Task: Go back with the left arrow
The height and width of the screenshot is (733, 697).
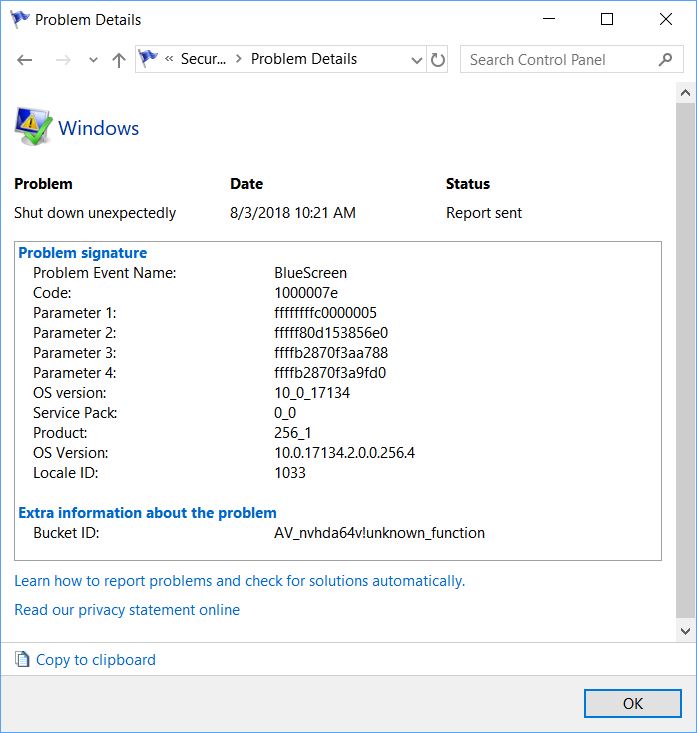Action: click(24, 60)
